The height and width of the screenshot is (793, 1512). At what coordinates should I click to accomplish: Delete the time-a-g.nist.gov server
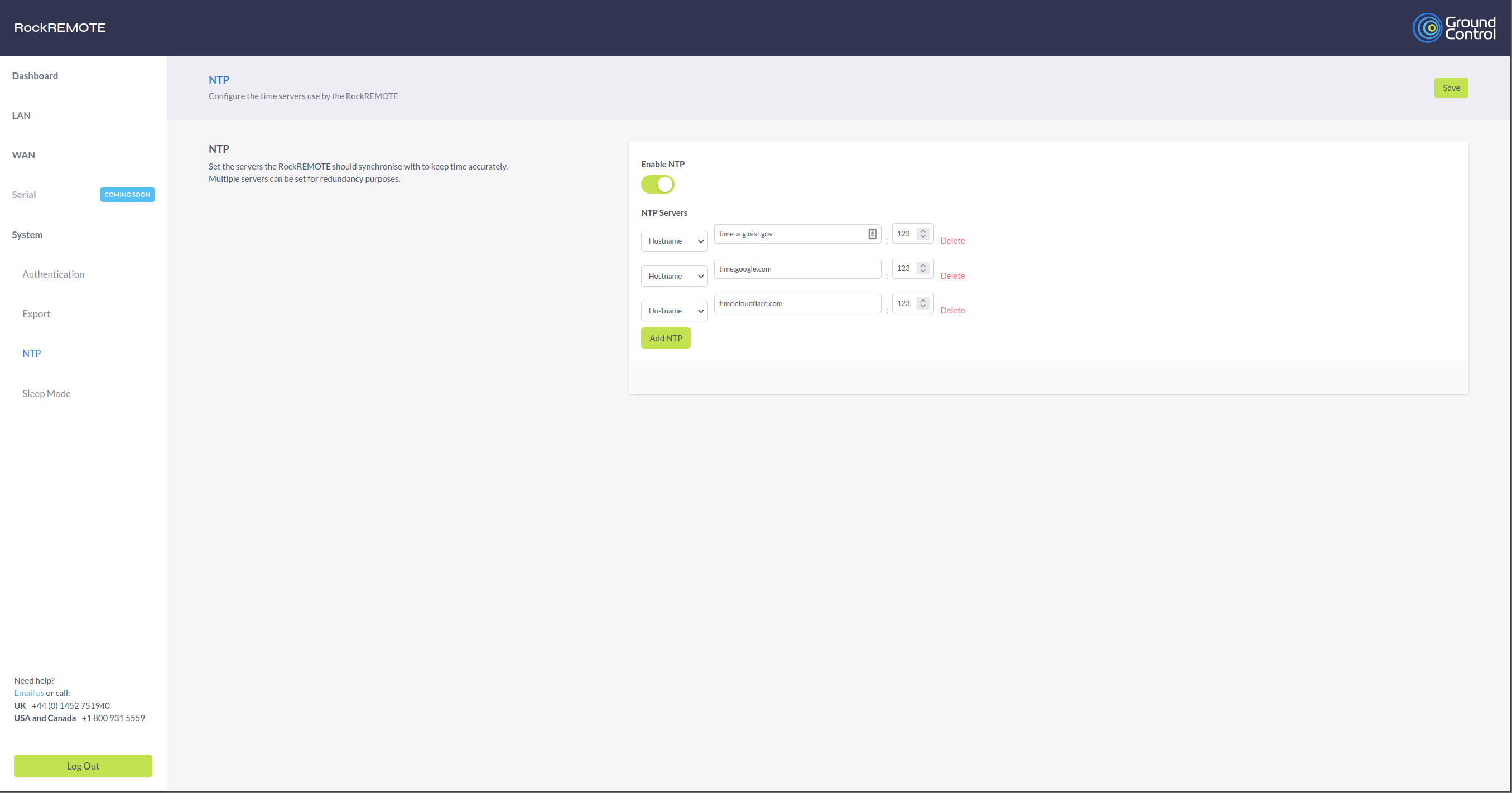[952, 241]
